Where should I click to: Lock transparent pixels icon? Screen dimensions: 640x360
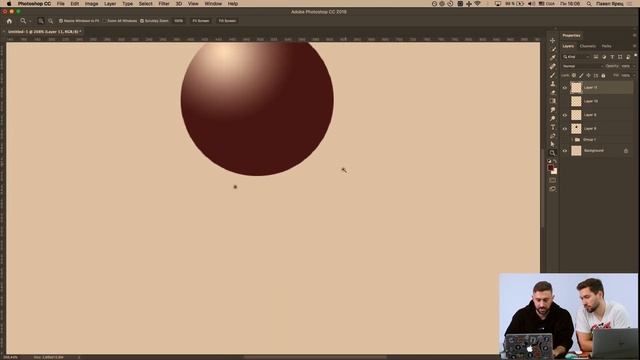click(x=574, y=76)
